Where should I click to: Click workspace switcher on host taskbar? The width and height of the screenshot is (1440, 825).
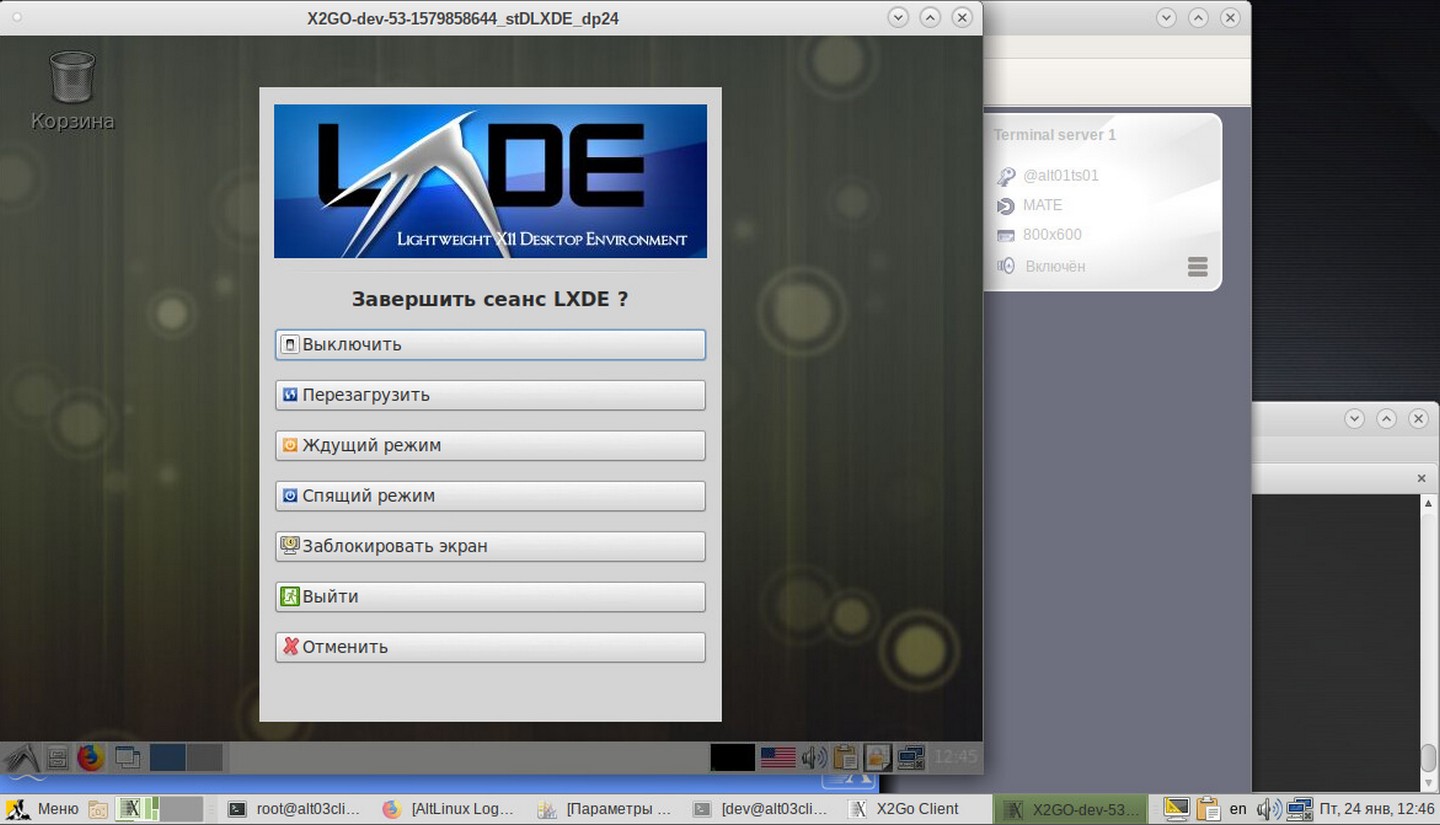tap(159, 809)
